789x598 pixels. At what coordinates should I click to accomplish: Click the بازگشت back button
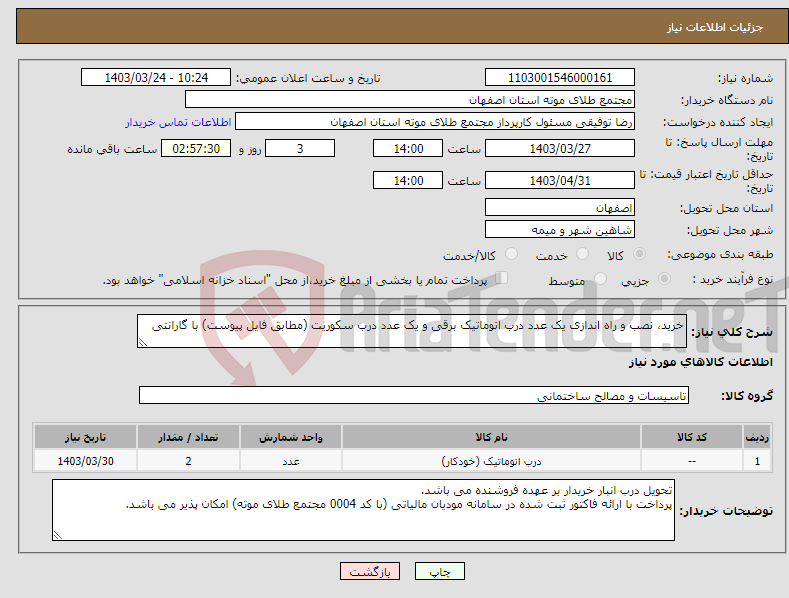370,571
